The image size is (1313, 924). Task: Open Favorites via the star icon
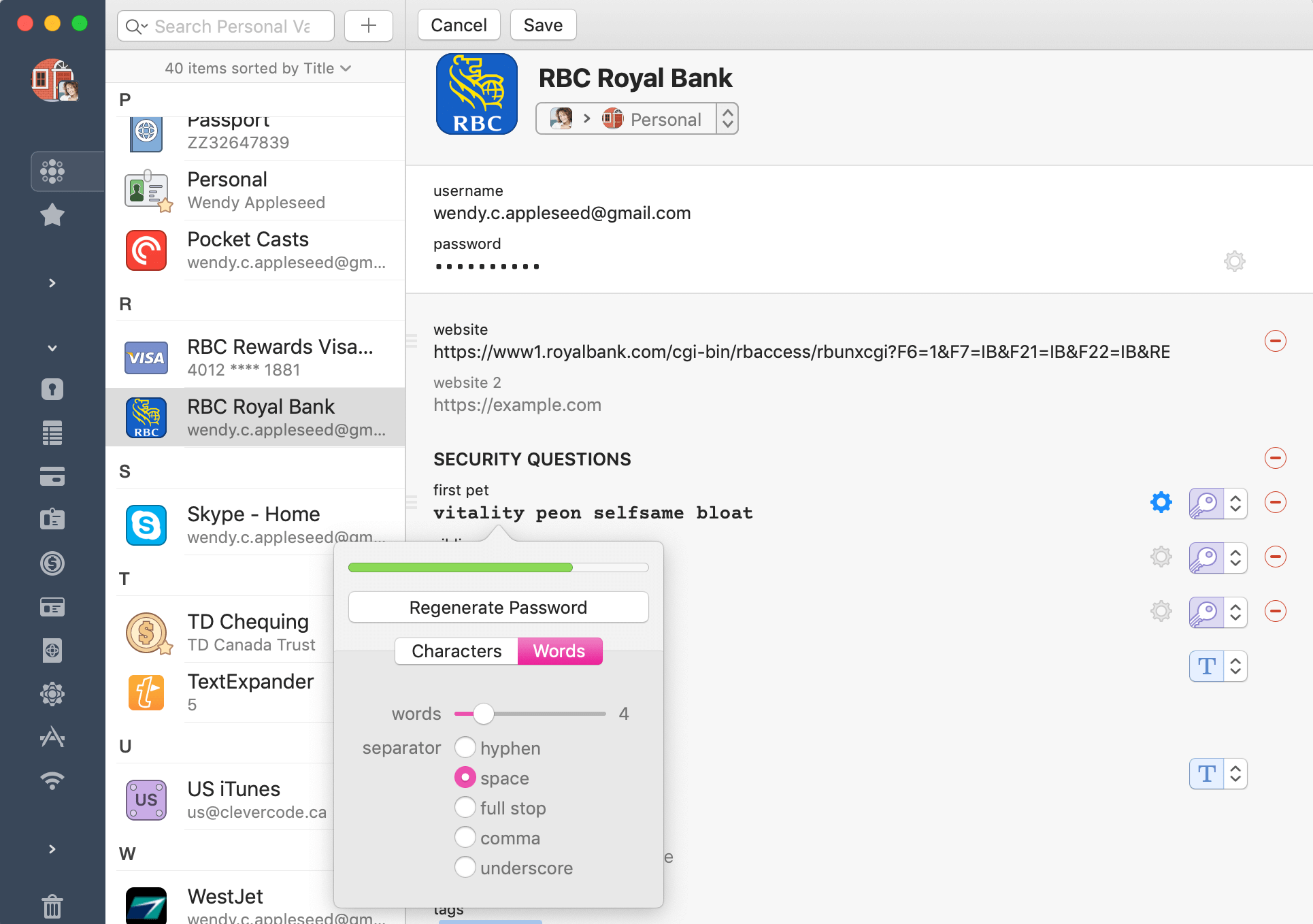[x=52, y=215]
